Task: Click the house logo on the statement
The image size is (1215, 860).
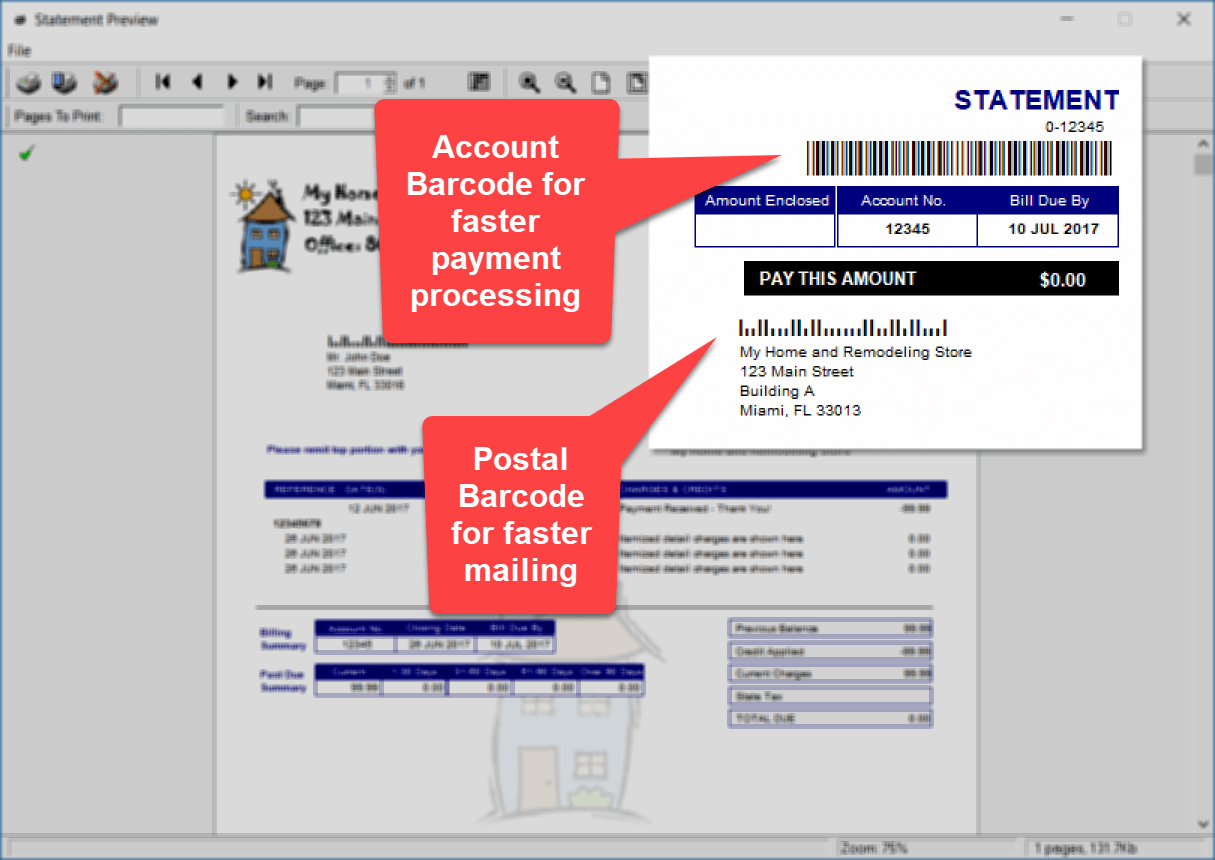Action: (x=262, y=226)
